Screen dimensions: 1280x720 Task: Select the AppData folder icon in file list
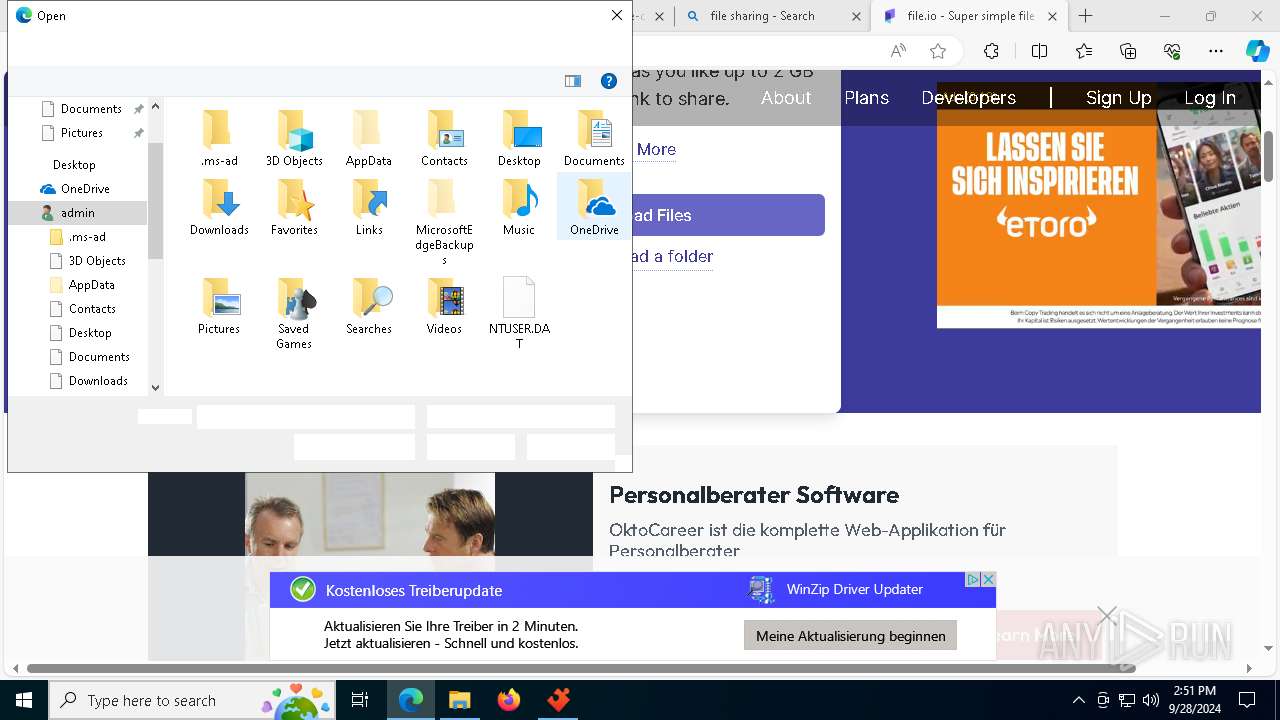pyautogui.click(x=368, y=130)
